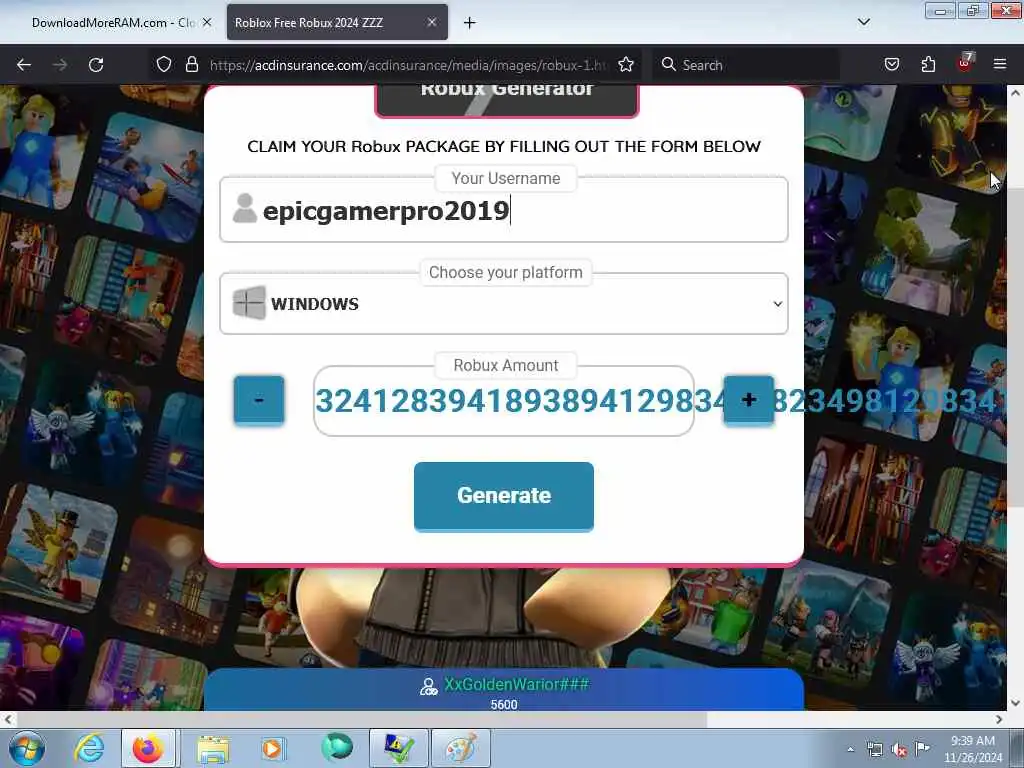Open the warning checkmark taskbar app
Screen dimensions: 1024x768
(x=399, y=748)
